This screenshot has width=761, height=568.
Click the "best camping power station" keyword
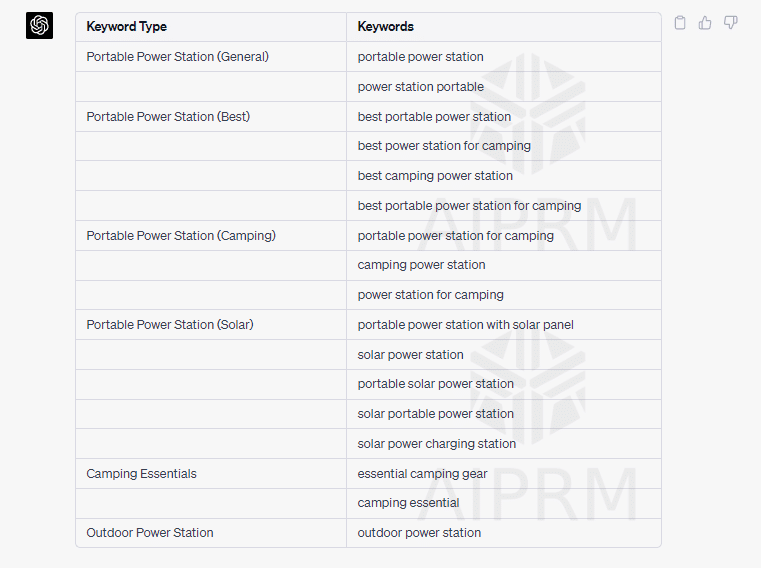click(x=435, y=176)
